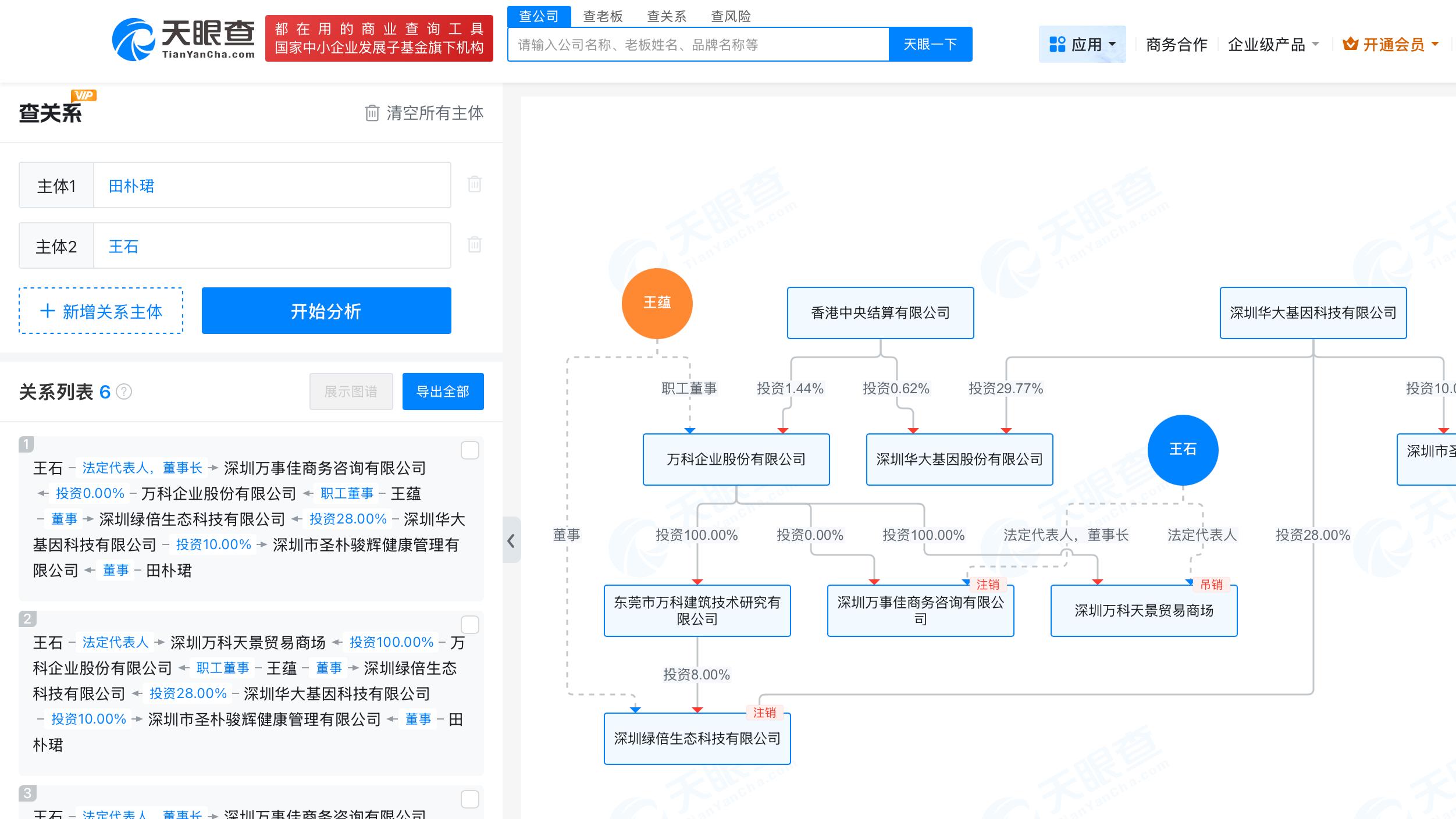This screenshot has height=819, width=1456.
Task: Click the question mark icon beside 关系列表 6
Action: coord(124,391)
